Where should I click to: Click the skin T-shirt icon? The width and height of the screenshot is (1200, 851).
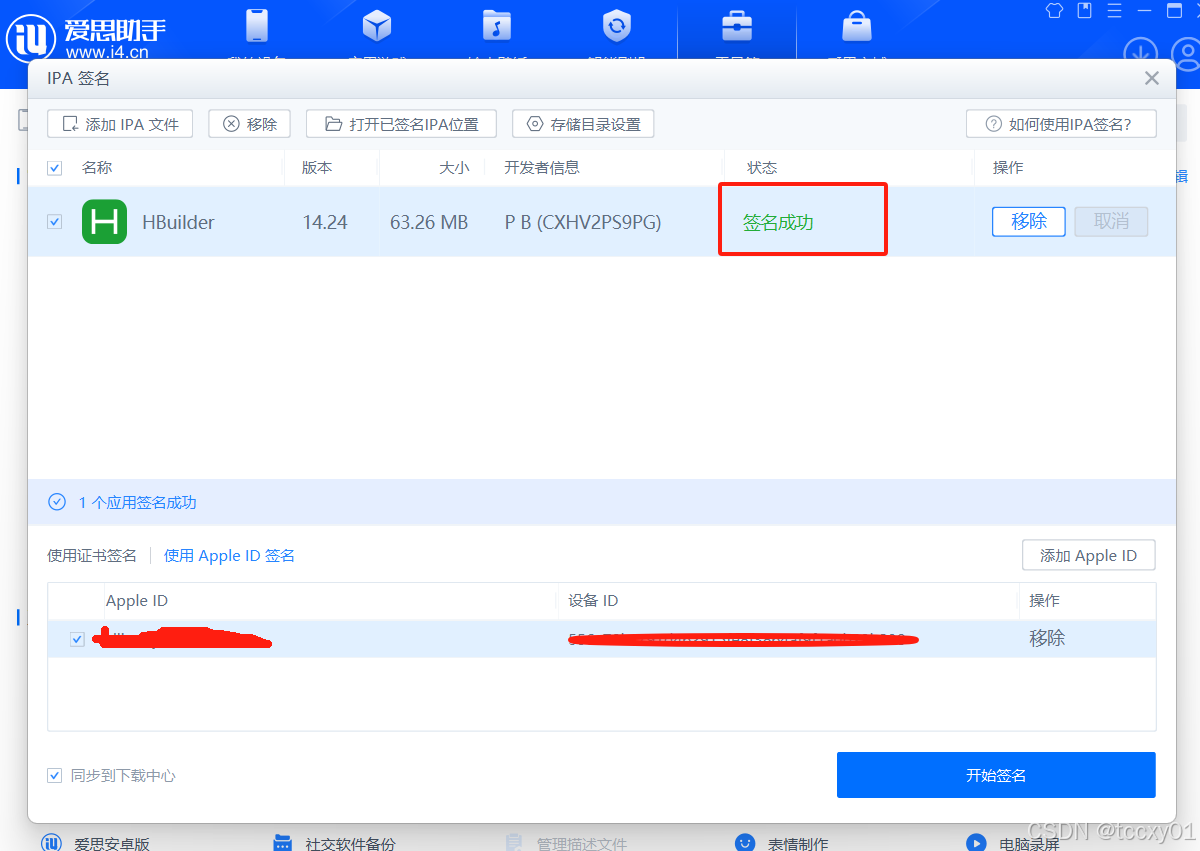pyautogui.click(x=1055, y=11)
